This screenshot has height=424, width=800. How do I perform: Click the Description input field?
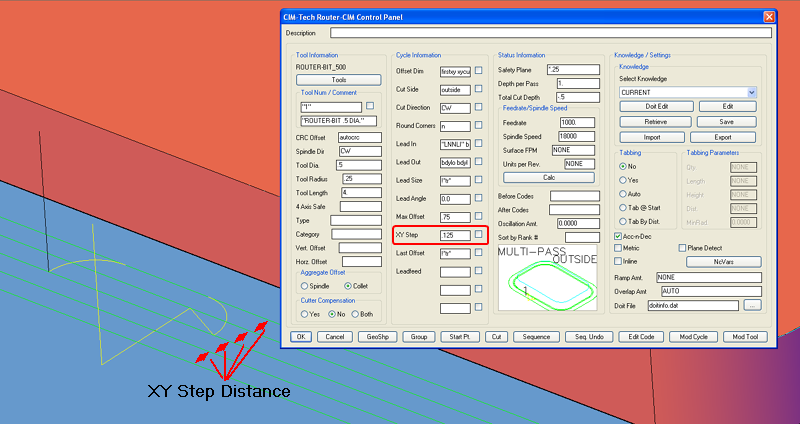[x=551, y=33]
